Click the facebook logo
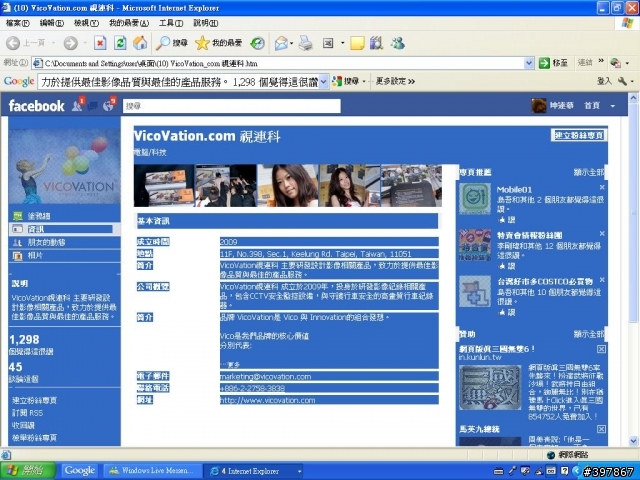 [36, 106]
